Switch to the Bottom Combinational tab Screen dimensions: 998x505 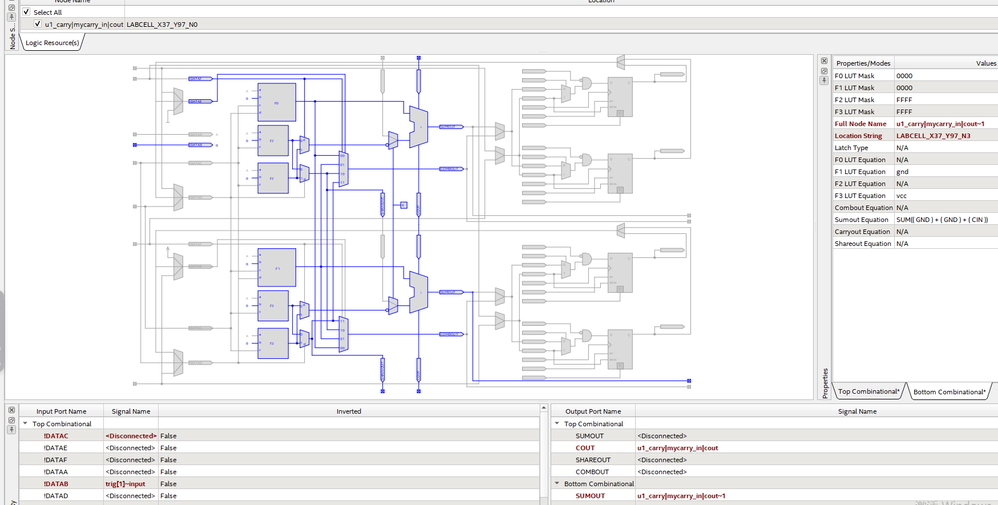point(948,392)
